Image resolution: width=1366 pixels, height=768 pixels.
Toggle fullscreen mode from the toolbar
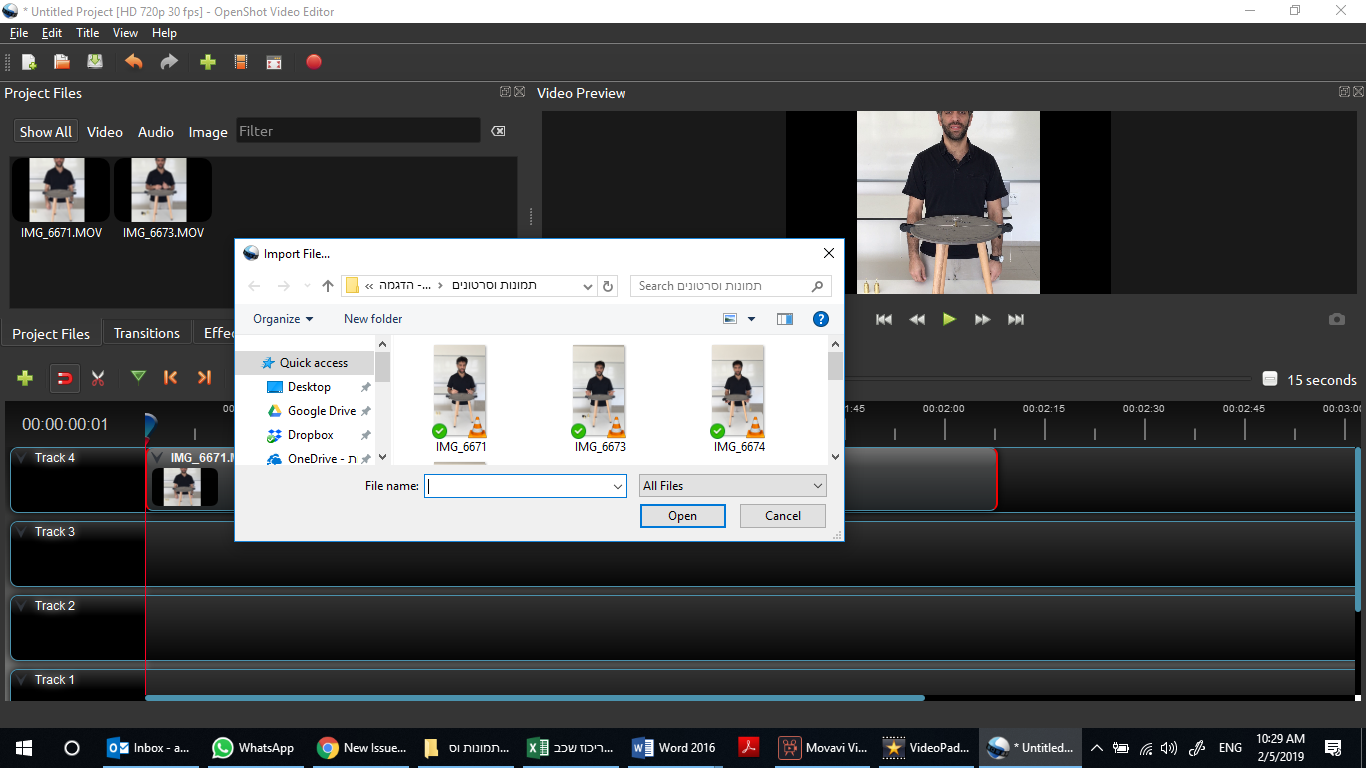pyautogui.click(x=273, y=62)
